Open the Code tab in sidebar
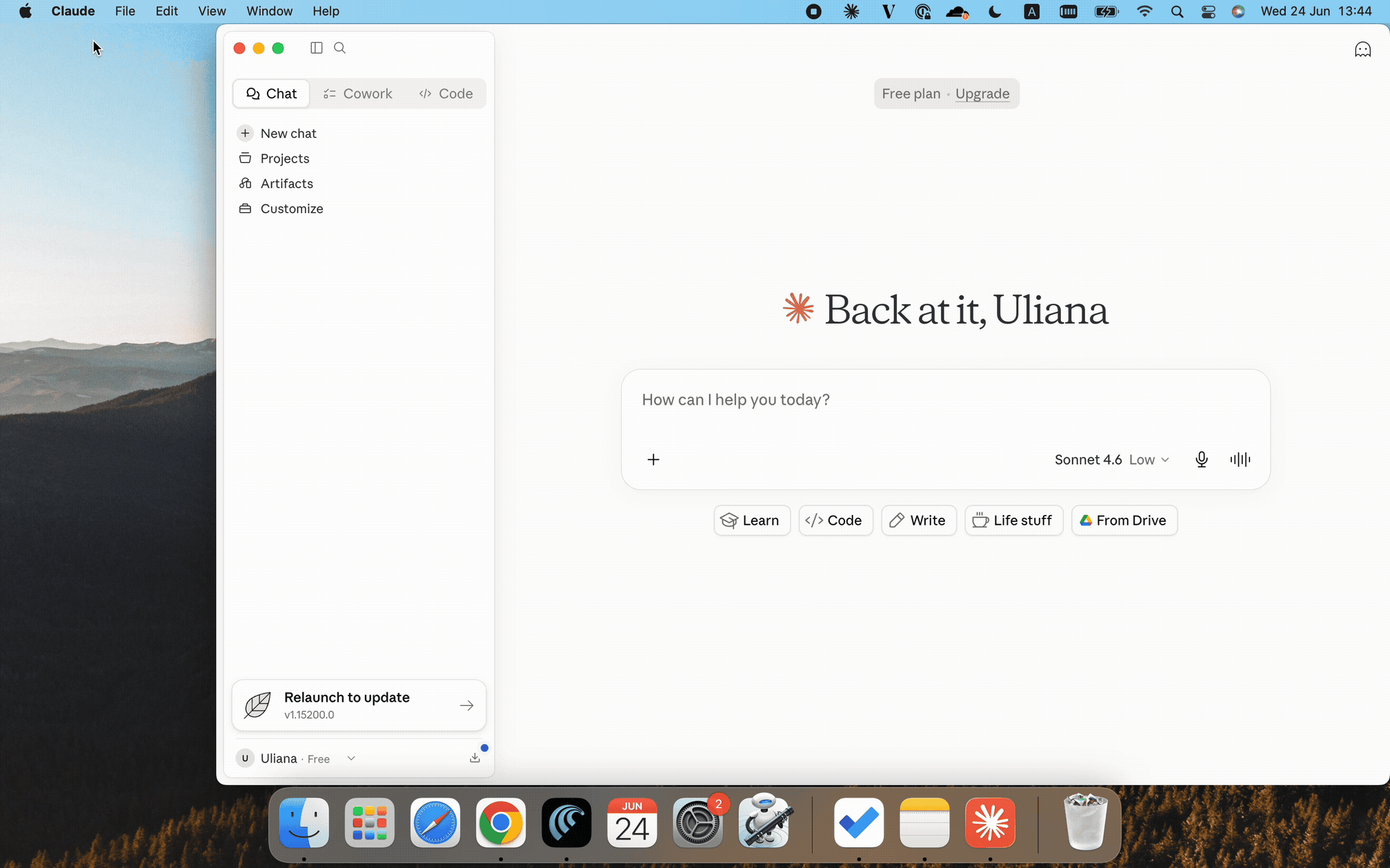This screenshot has width=1390, height=868. [446, 94]
